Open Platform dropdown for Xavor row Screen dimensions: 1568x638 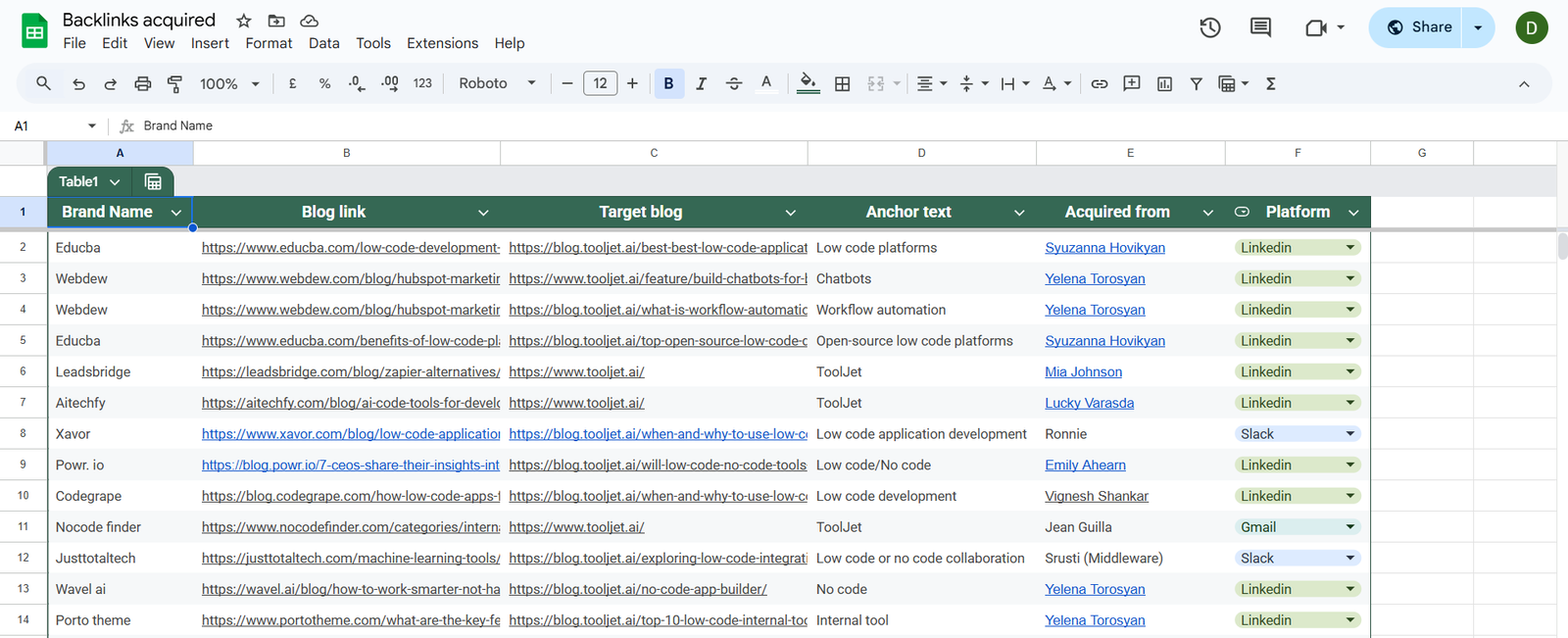pyautogui.click(x=1349, y=434)
